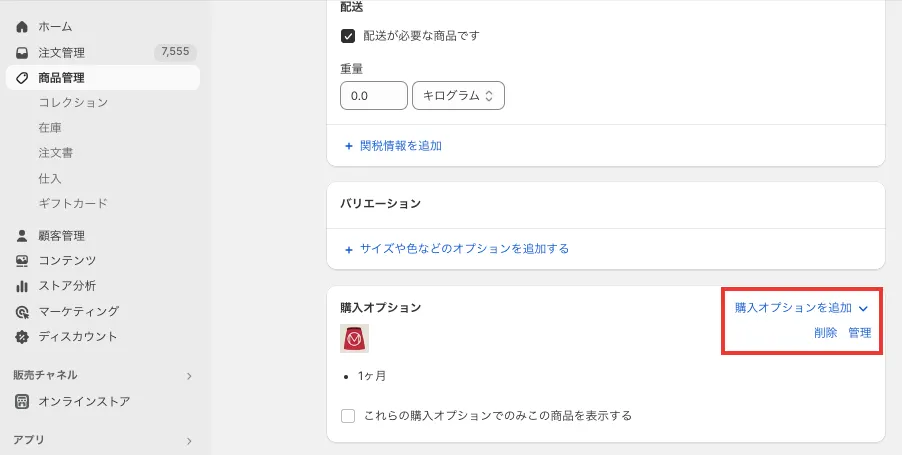Click the Customers person icon
This screenshot has width=902, height=455.
[22, 236]
